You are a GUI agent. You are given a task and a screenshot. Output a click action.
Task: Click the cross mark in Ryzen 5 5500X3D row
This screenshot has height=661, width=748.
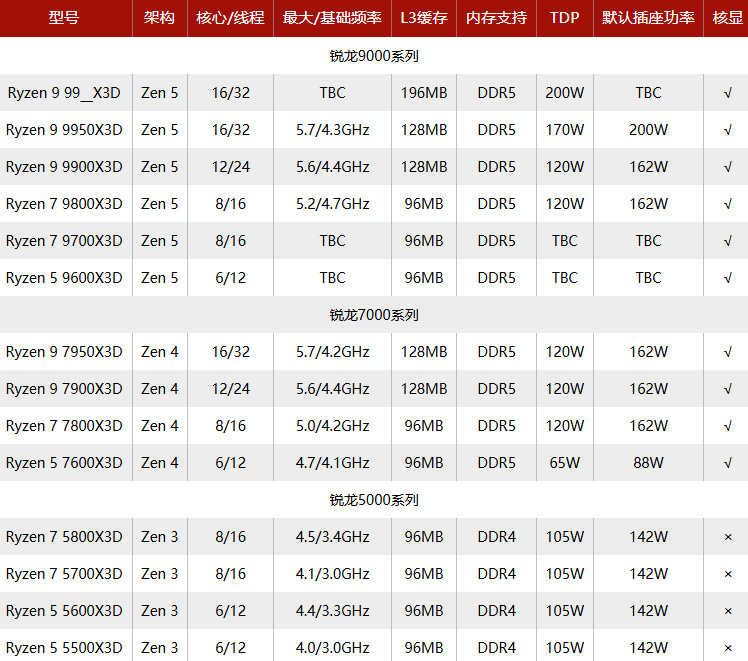click(728, 648)
